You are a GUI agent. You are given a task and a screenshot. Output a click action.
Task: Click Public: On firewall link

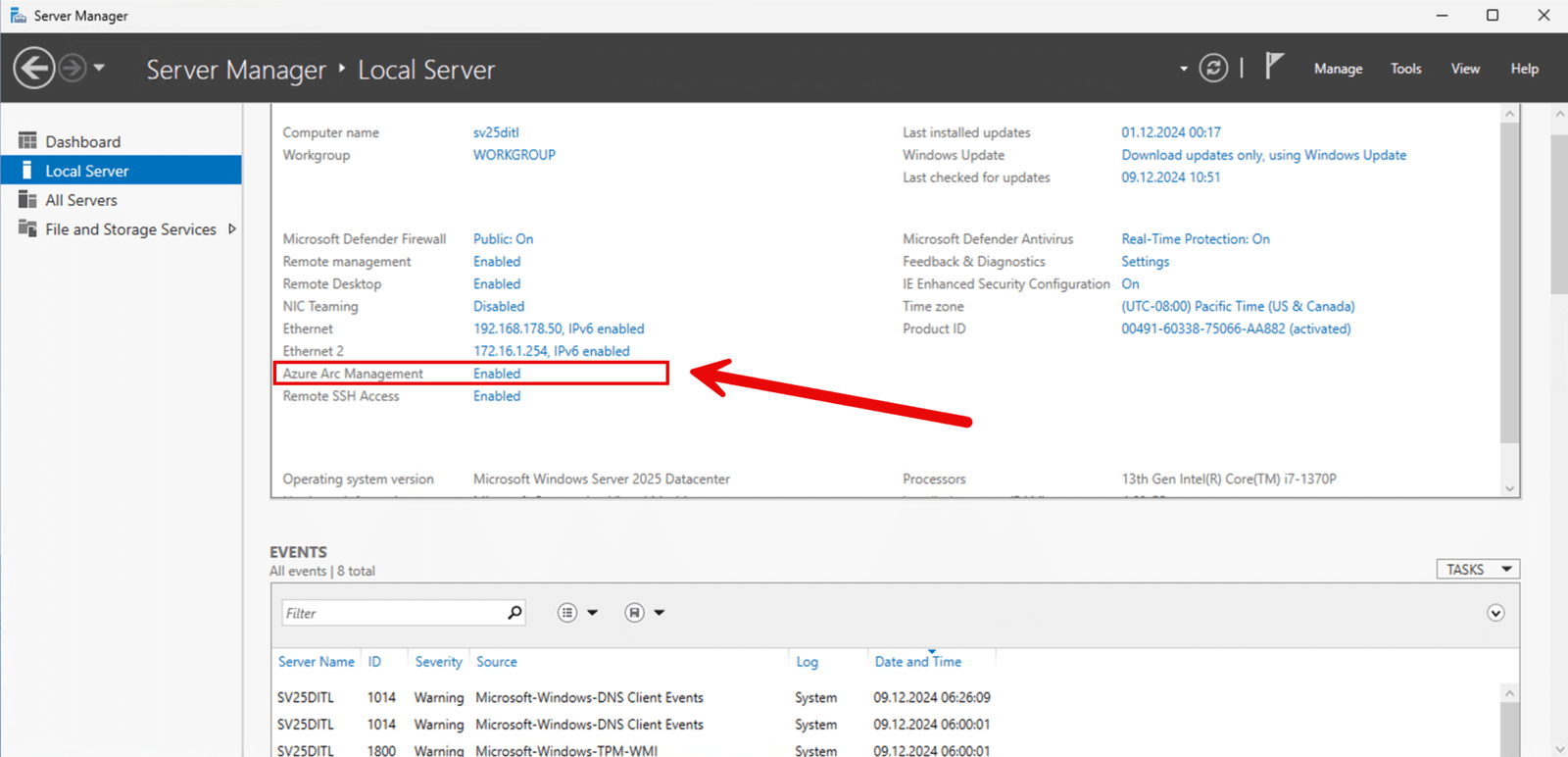(x=503, y=239)
